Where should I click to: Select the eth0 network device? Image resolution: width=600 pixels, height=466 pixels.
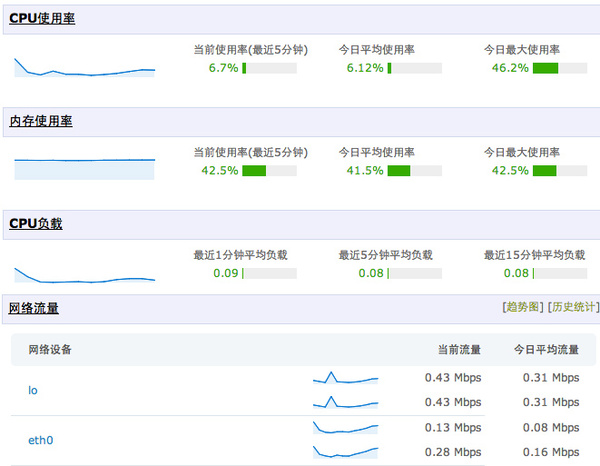point(41,440)
